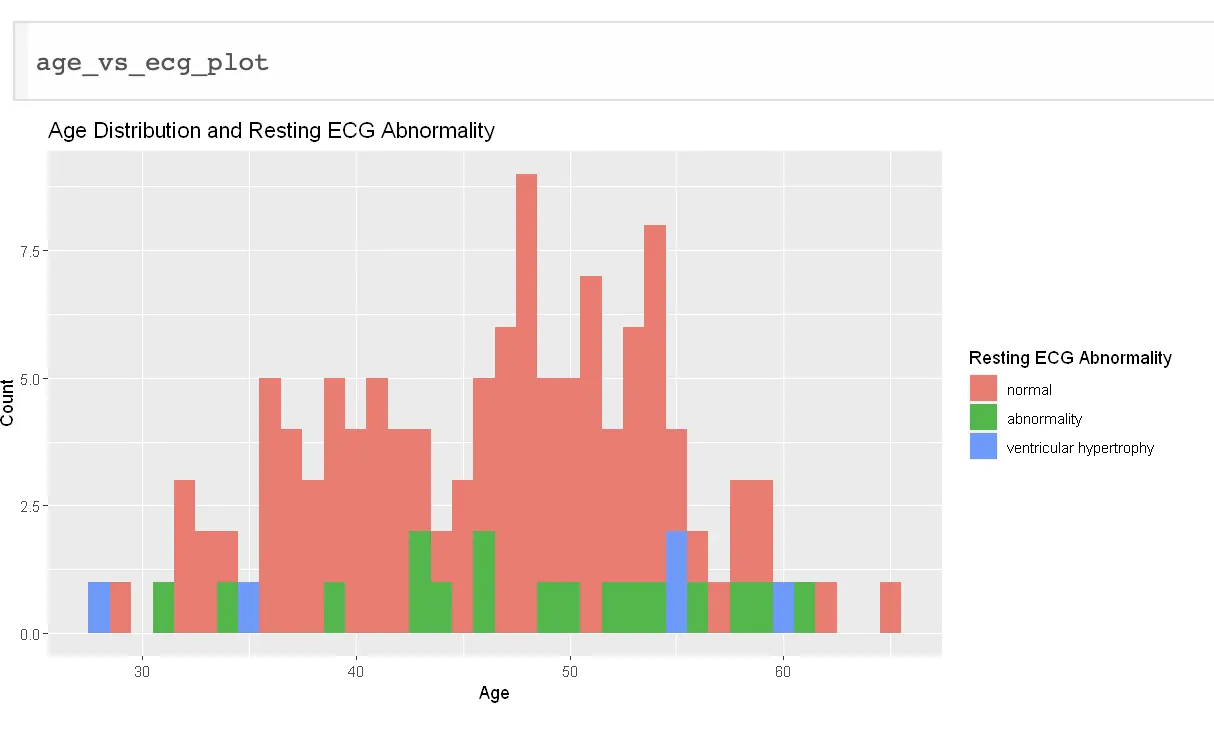The image size is (1214, 738).
Task: Click the 'abnormality' legend label
Action: click(1044, 419)
